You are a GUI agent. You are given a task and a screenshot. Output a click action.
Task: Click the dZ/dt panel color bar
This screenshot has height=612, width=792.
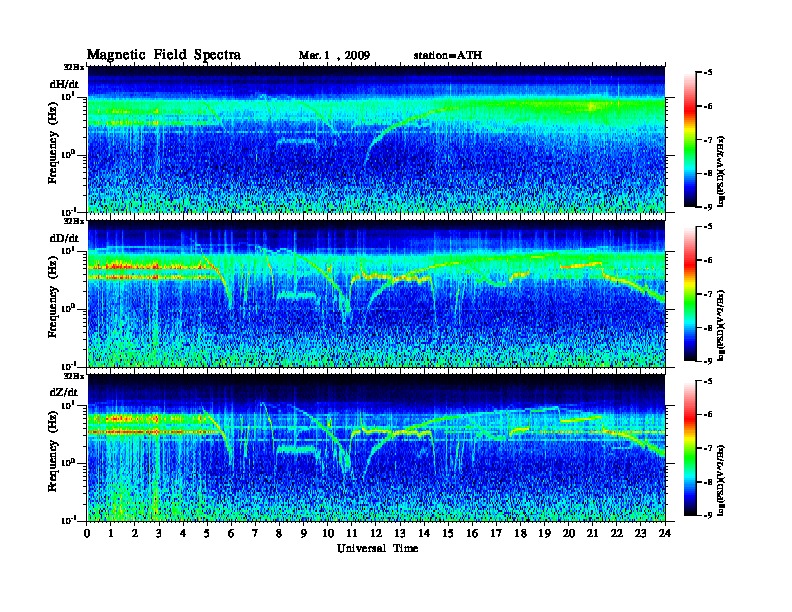[x=690, y=448]
